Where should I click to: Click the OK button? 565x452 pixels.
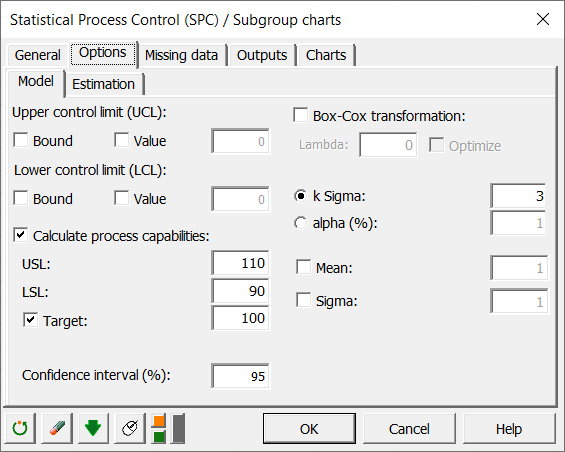(309, 429)
